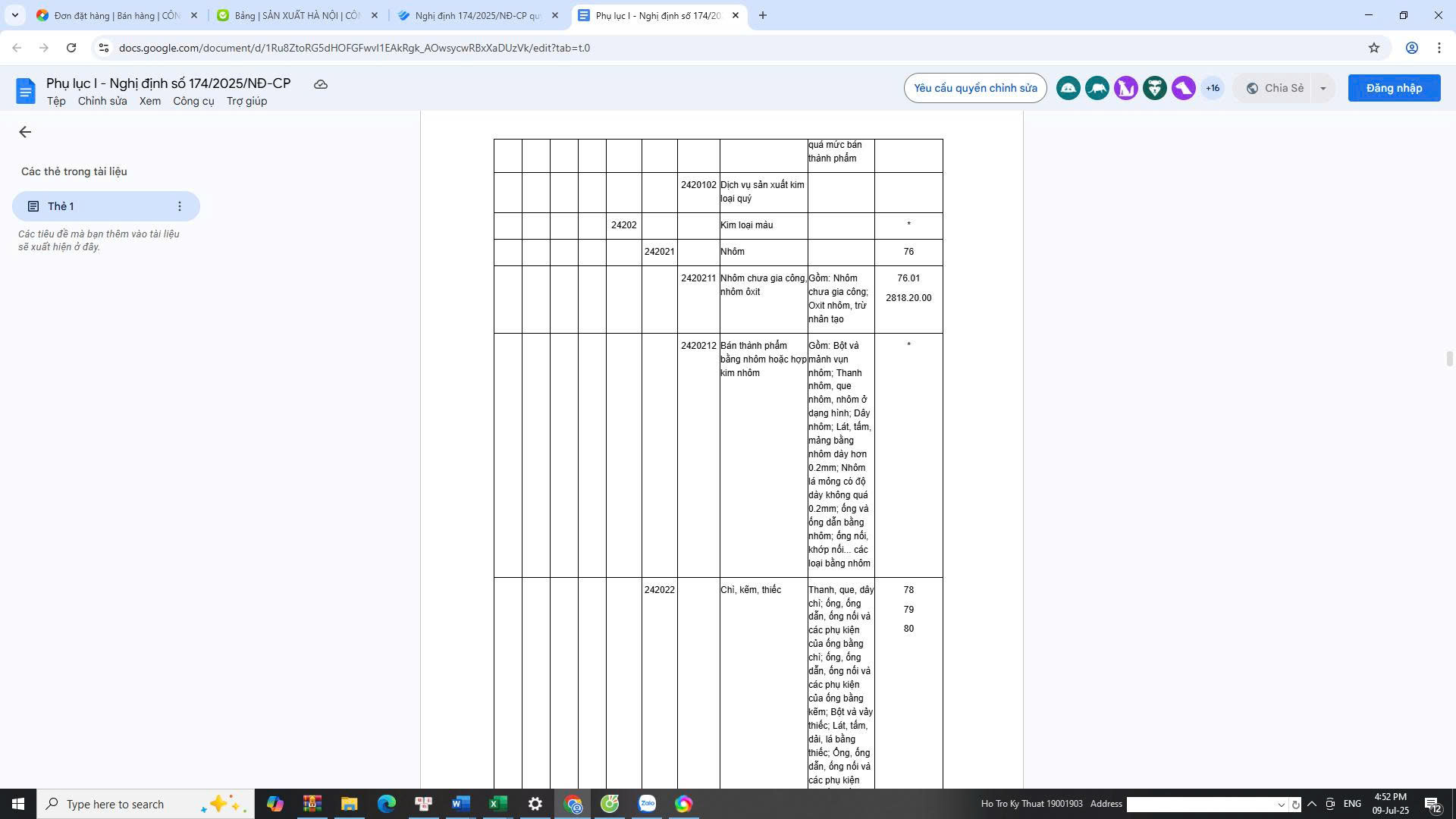This screenshot has height=819, width=1456.
Task: Expand the Chia Sẻ dropdown arrow
Action: [x=1323, y=88]
